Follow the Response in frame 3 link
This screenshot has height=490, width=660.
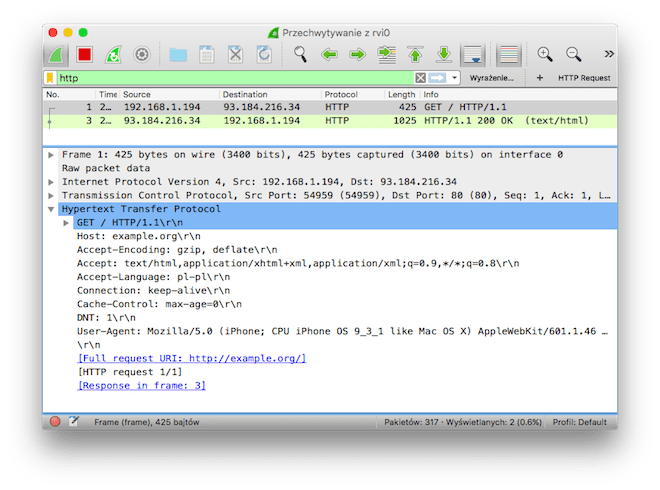click(141, 385)
